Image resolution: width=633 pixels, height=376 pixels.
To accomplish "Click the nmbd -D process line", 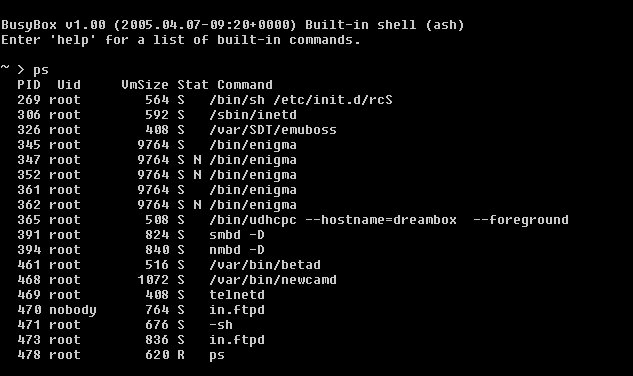I will (141, 250).
